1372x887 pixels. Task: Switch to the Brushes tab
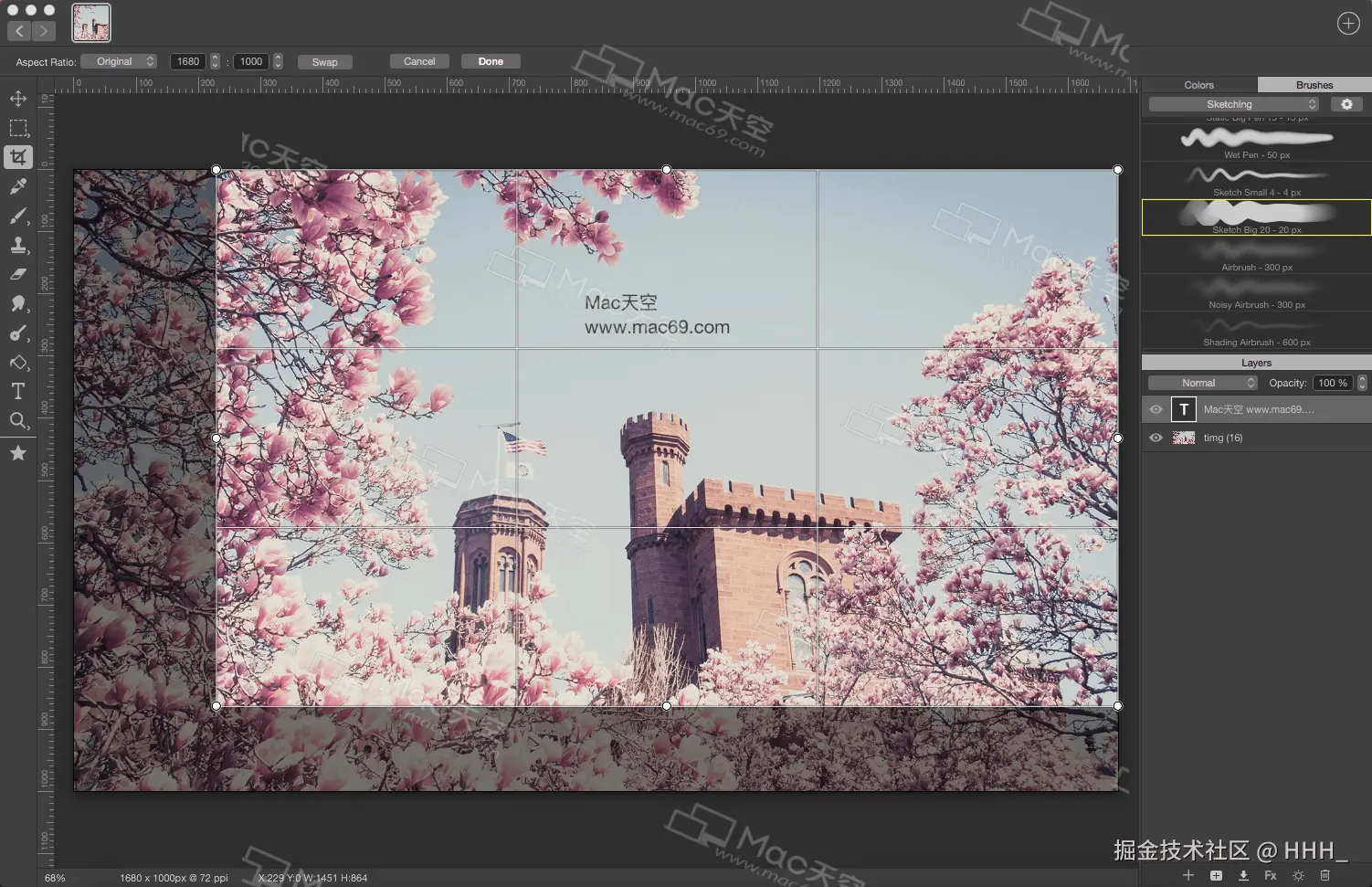[x=1314, y=85]
